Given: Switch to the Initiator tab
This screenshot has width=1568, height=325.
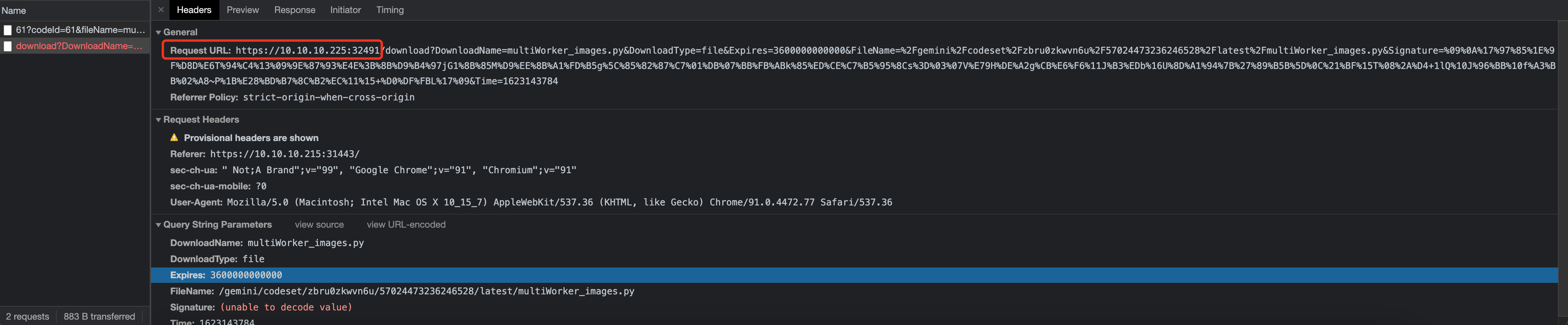Looking at the screenshot, I should (x=345, y=10).
